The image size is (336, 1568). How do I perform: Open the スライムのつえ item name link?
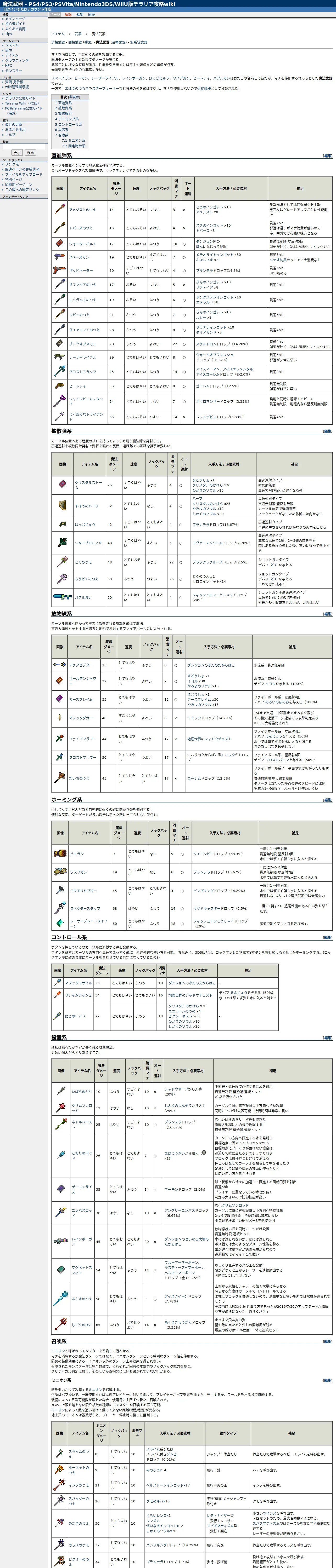(79, 1454)
